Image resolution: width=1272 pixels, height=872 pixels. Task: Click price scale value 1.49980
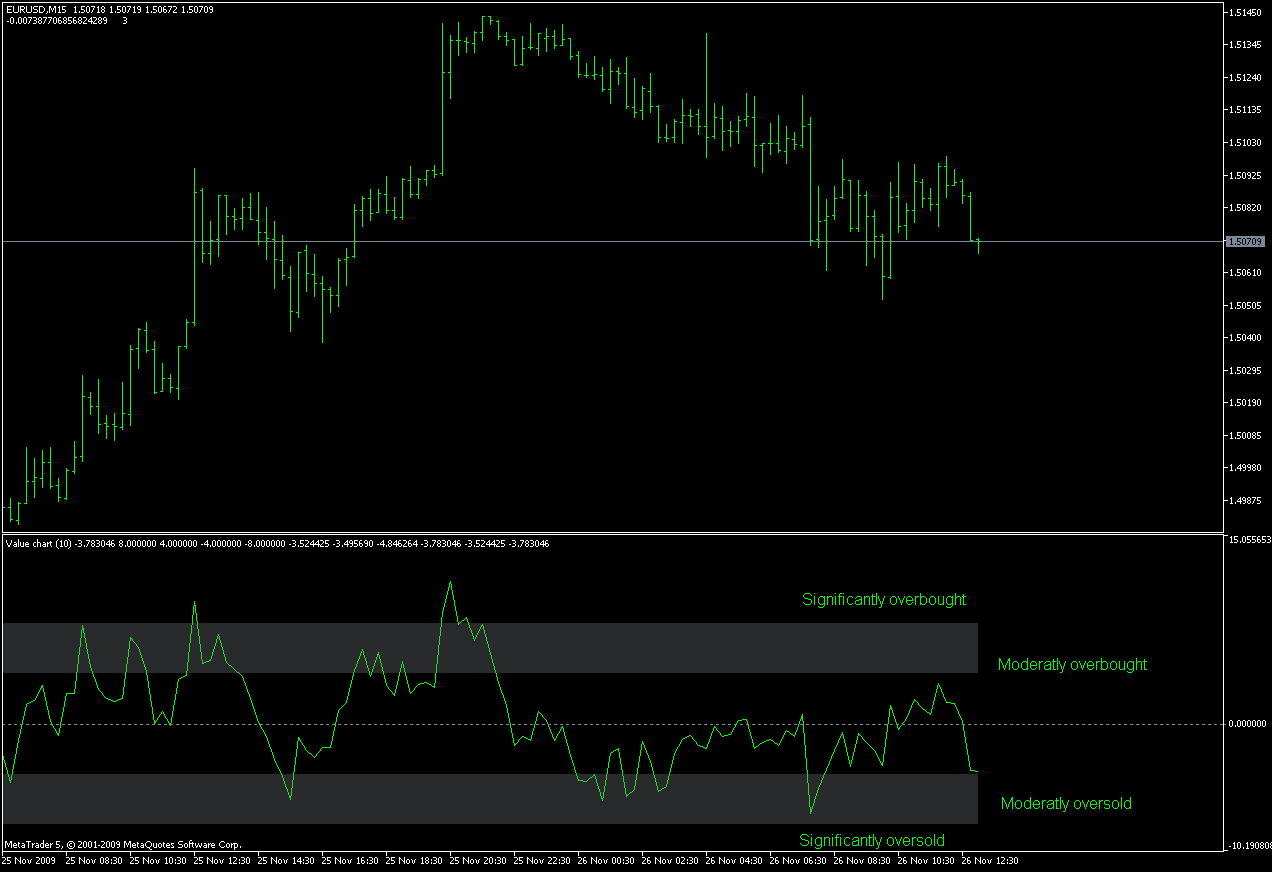click(1246, 468)
